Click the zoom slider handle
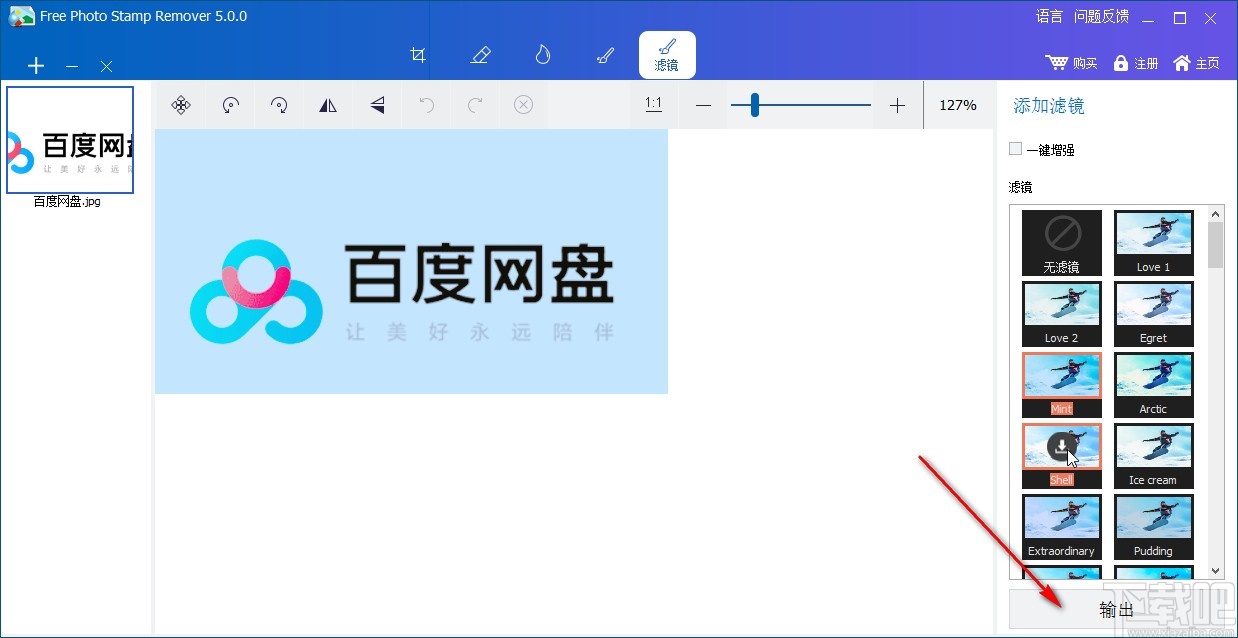 (755, 105)
